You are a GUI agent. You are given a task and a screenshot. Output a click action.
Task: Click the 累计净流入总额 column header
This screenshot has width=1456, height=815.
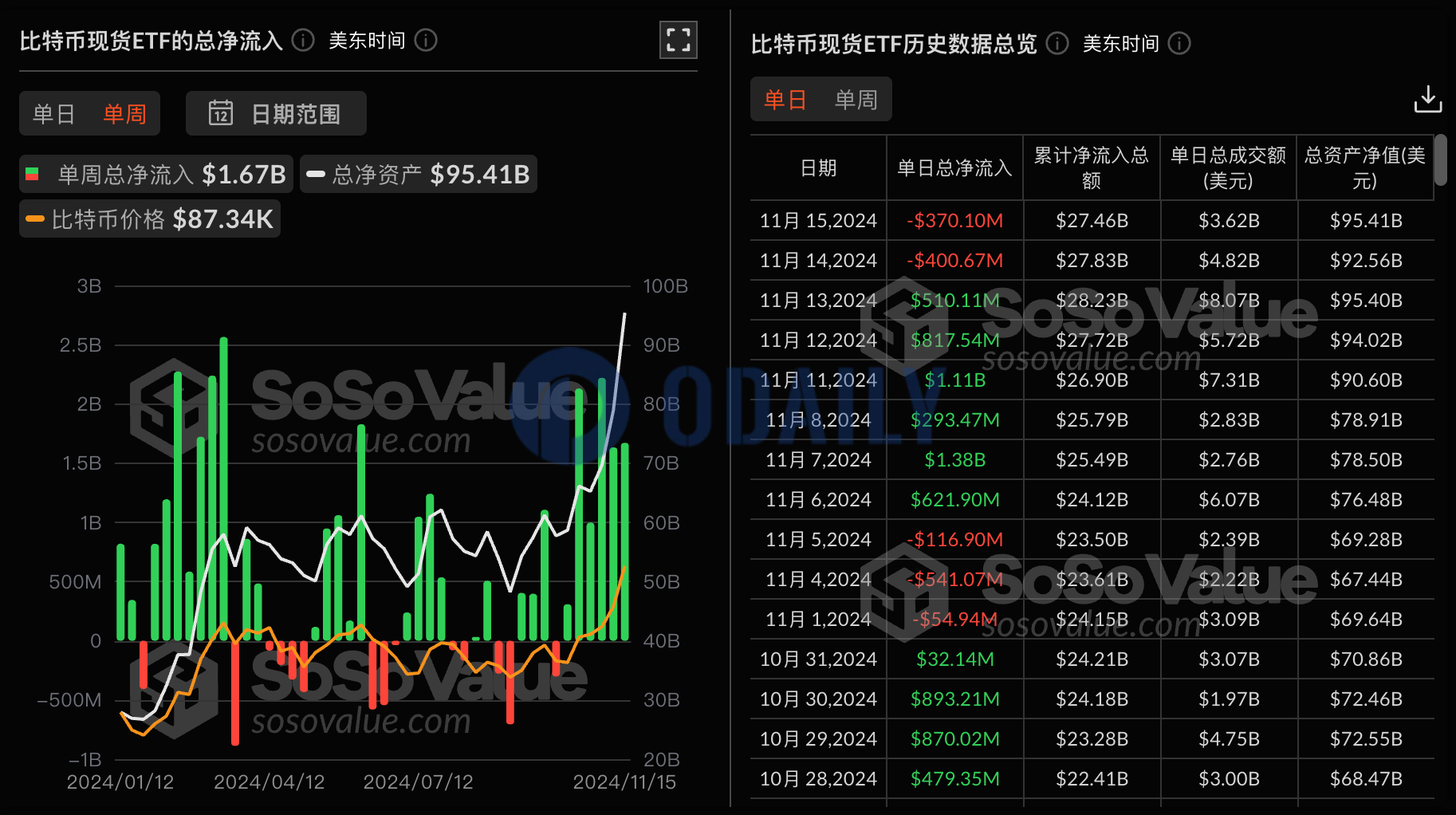point(1092,167)
